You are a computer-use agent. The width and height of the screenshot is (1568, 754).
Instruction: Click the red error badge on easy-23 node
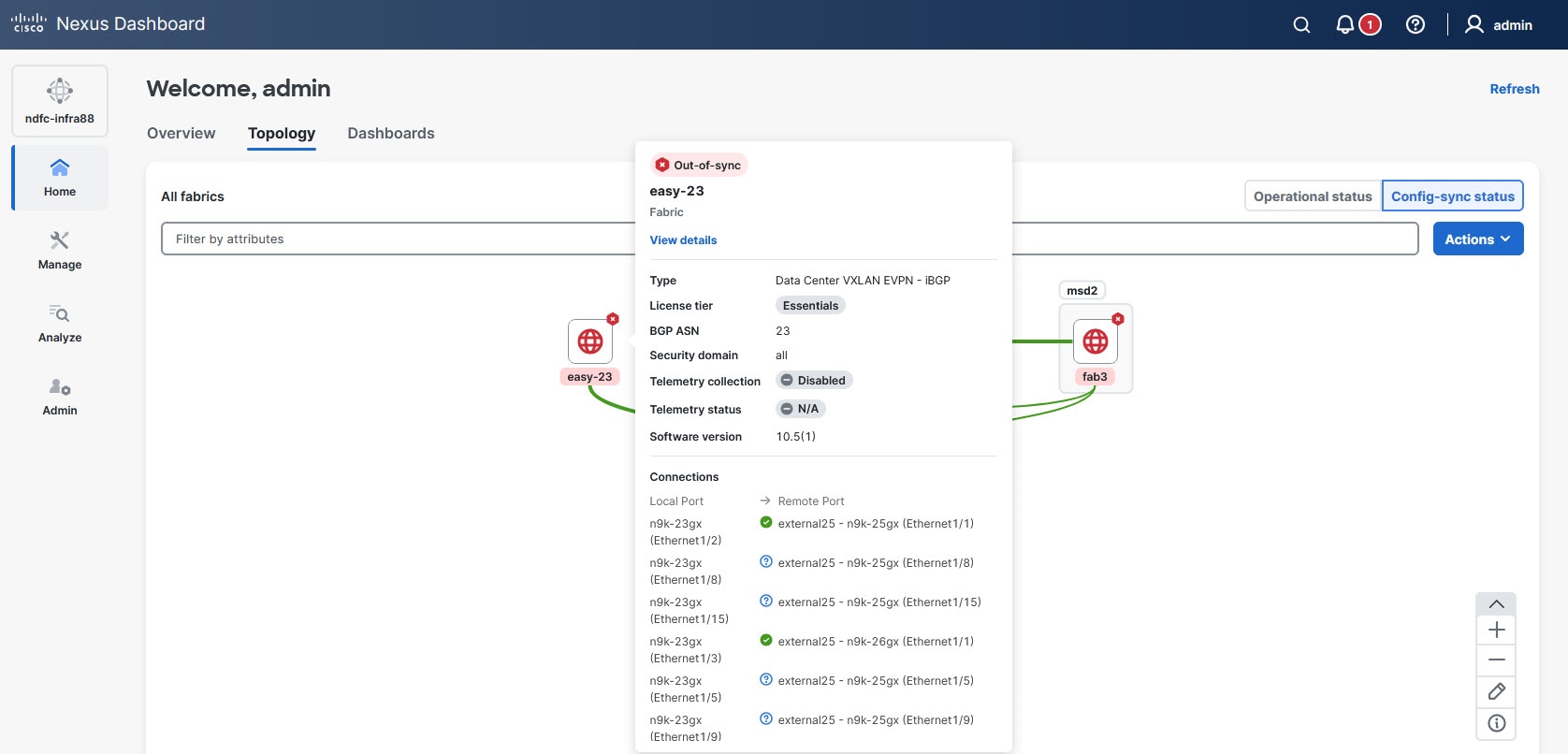[613, 319]
